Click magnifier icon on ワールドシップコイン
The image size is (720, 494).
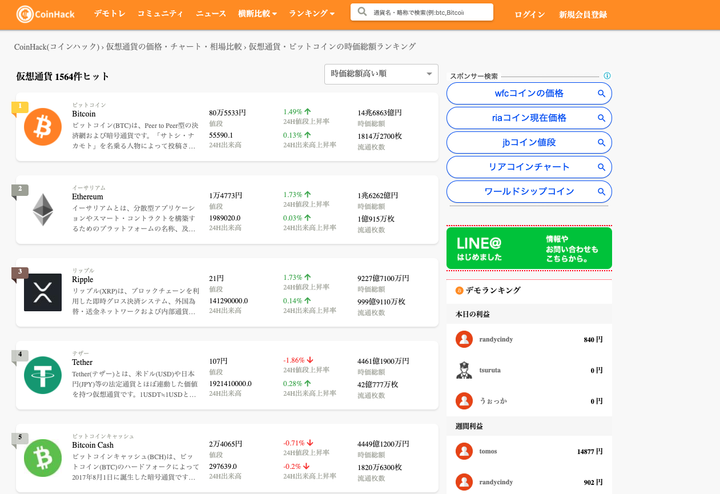coord(601,191)
